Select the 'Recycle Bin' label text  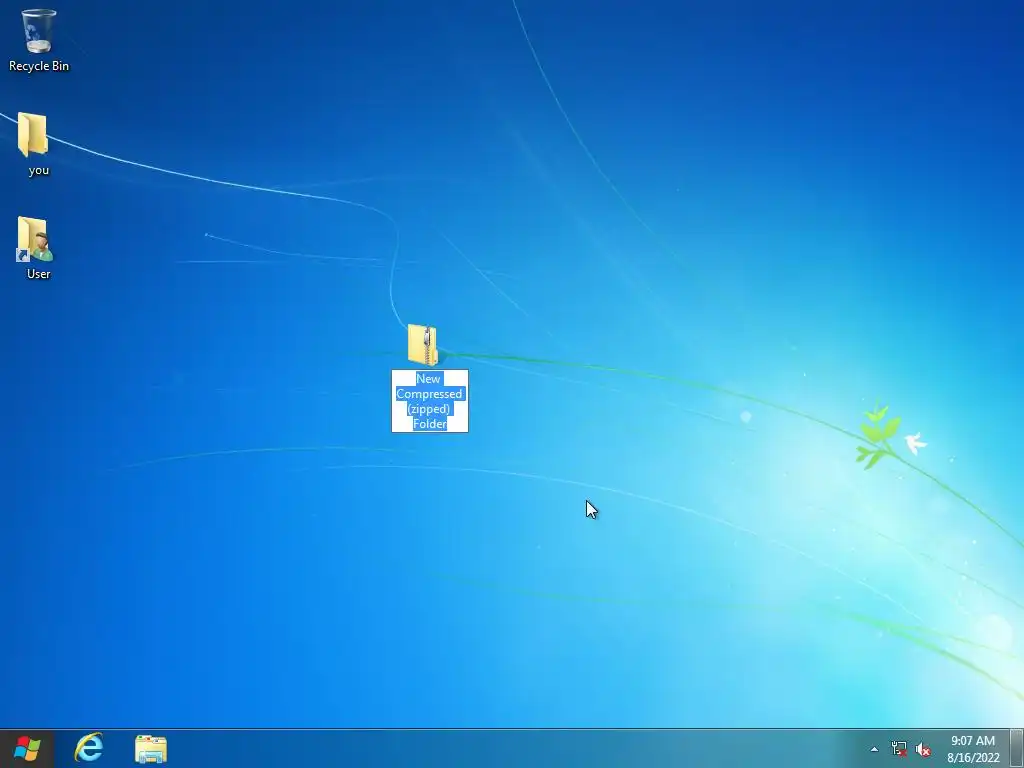point(39,66)
